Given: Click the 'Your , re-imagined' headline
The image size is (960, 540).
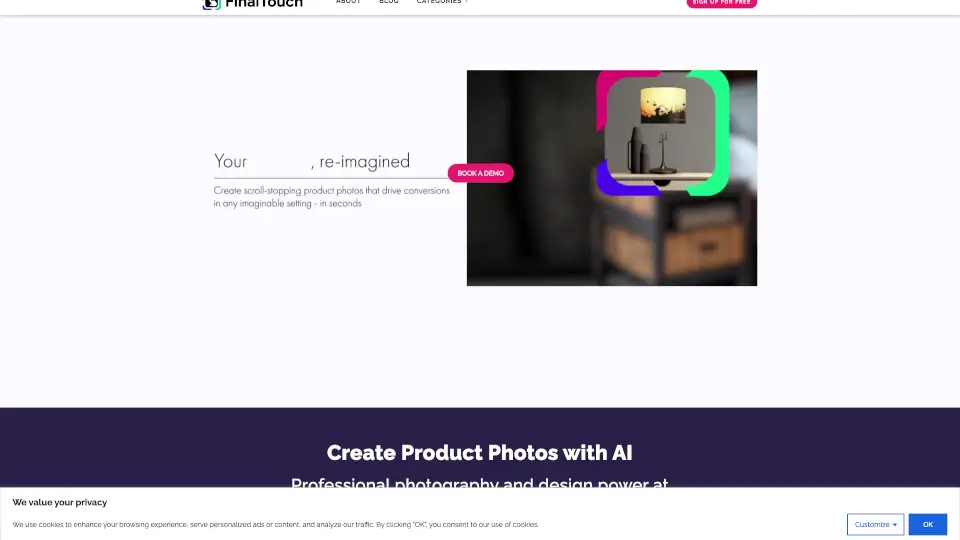Looking at the screenshot, I should click(312, 161).
